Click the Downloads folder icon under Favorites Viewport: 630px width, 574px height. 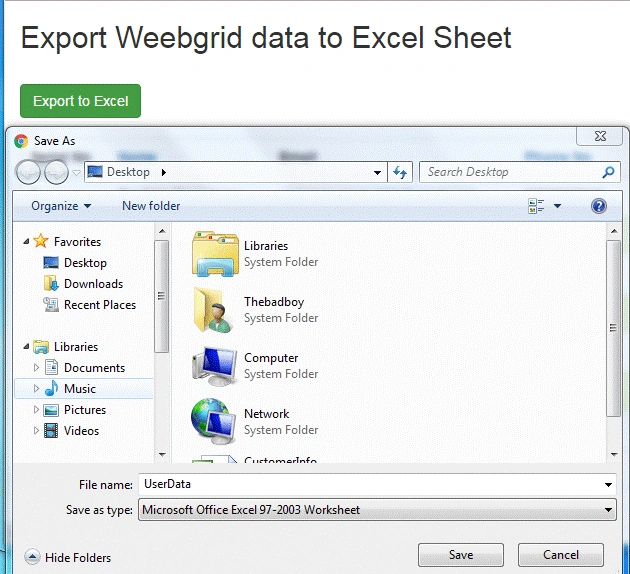[x=51, y=284]
